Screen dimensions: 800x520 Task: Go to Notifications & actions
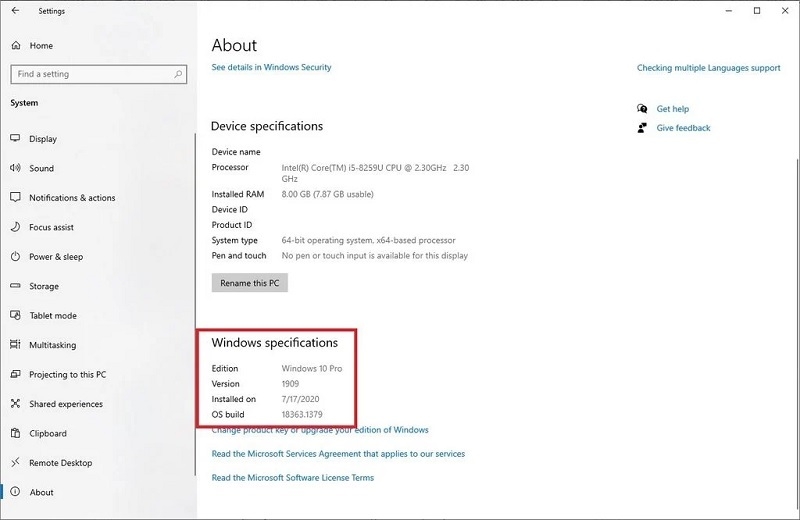pyautogui.click(x=72, y=198)
